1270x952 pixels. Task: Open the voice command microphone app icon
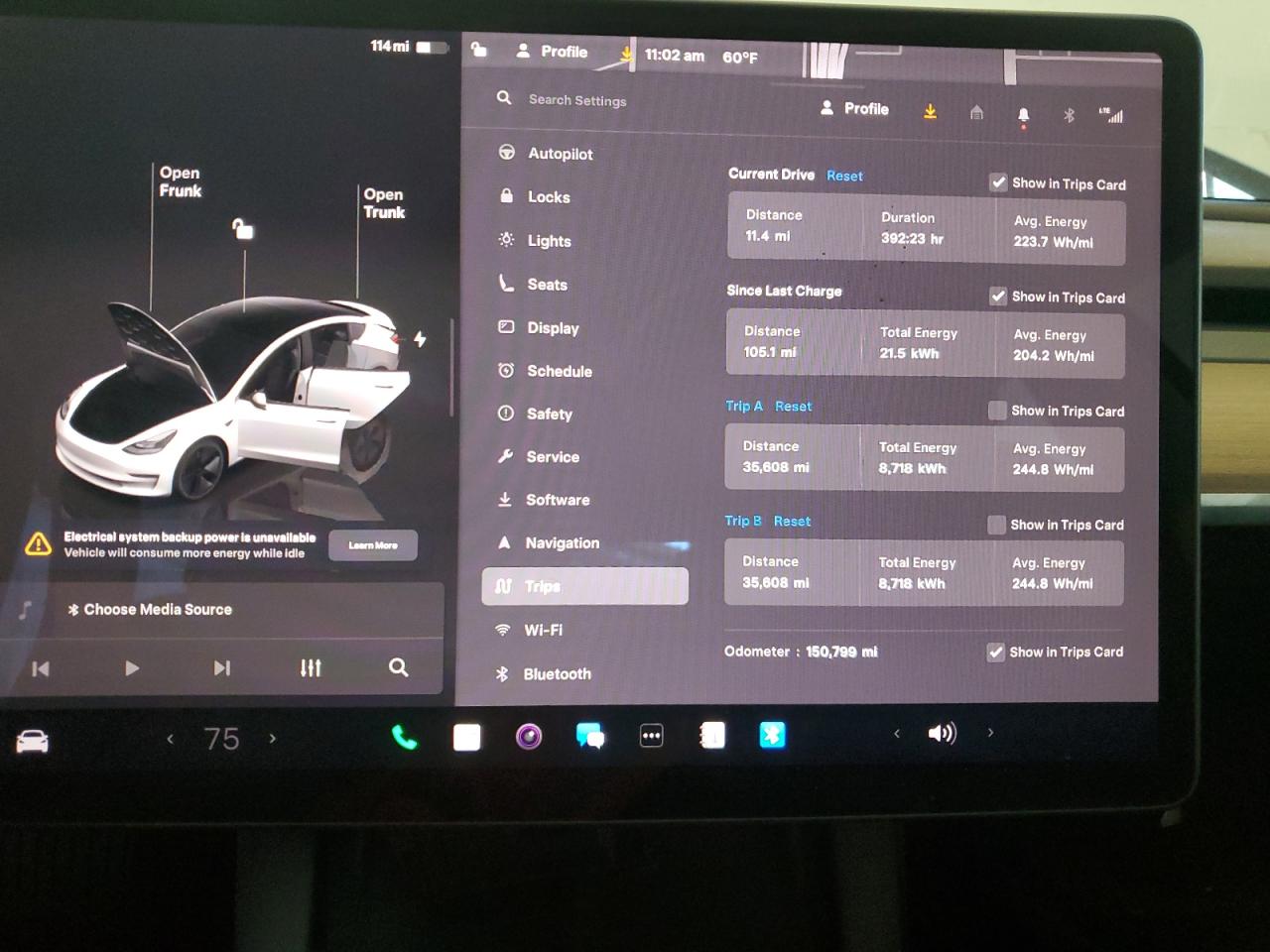[x=529, y=736]
